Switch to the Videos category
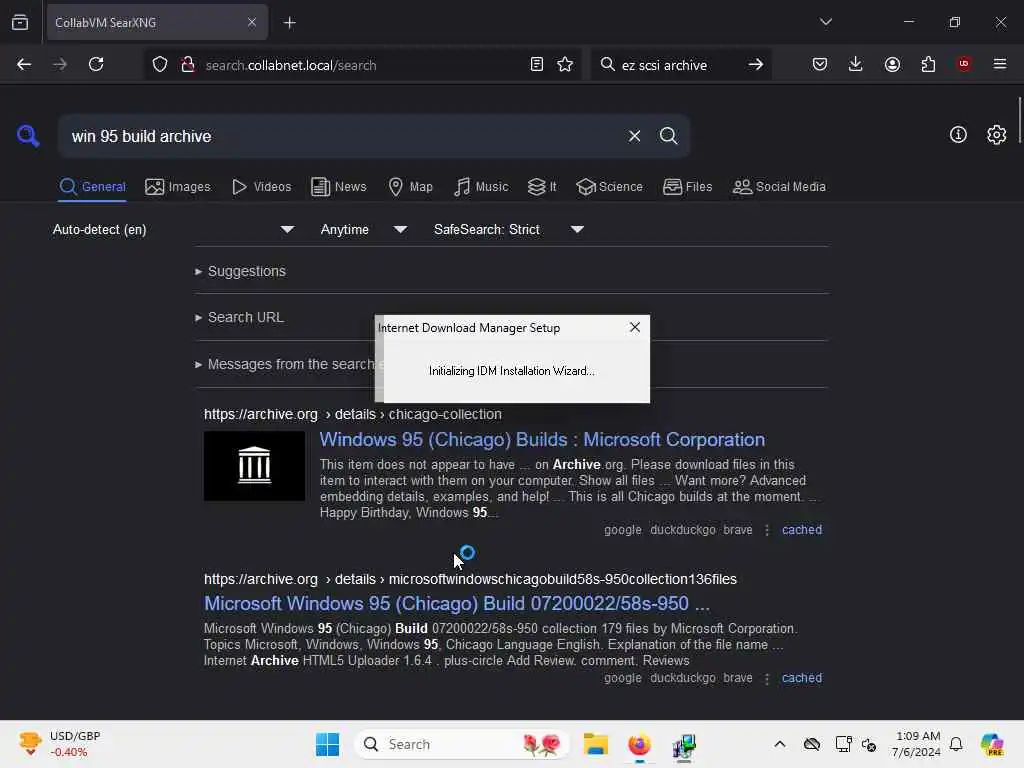This screenshot has width=1024, height=768. pyautogui.click(x=262, y=187)
